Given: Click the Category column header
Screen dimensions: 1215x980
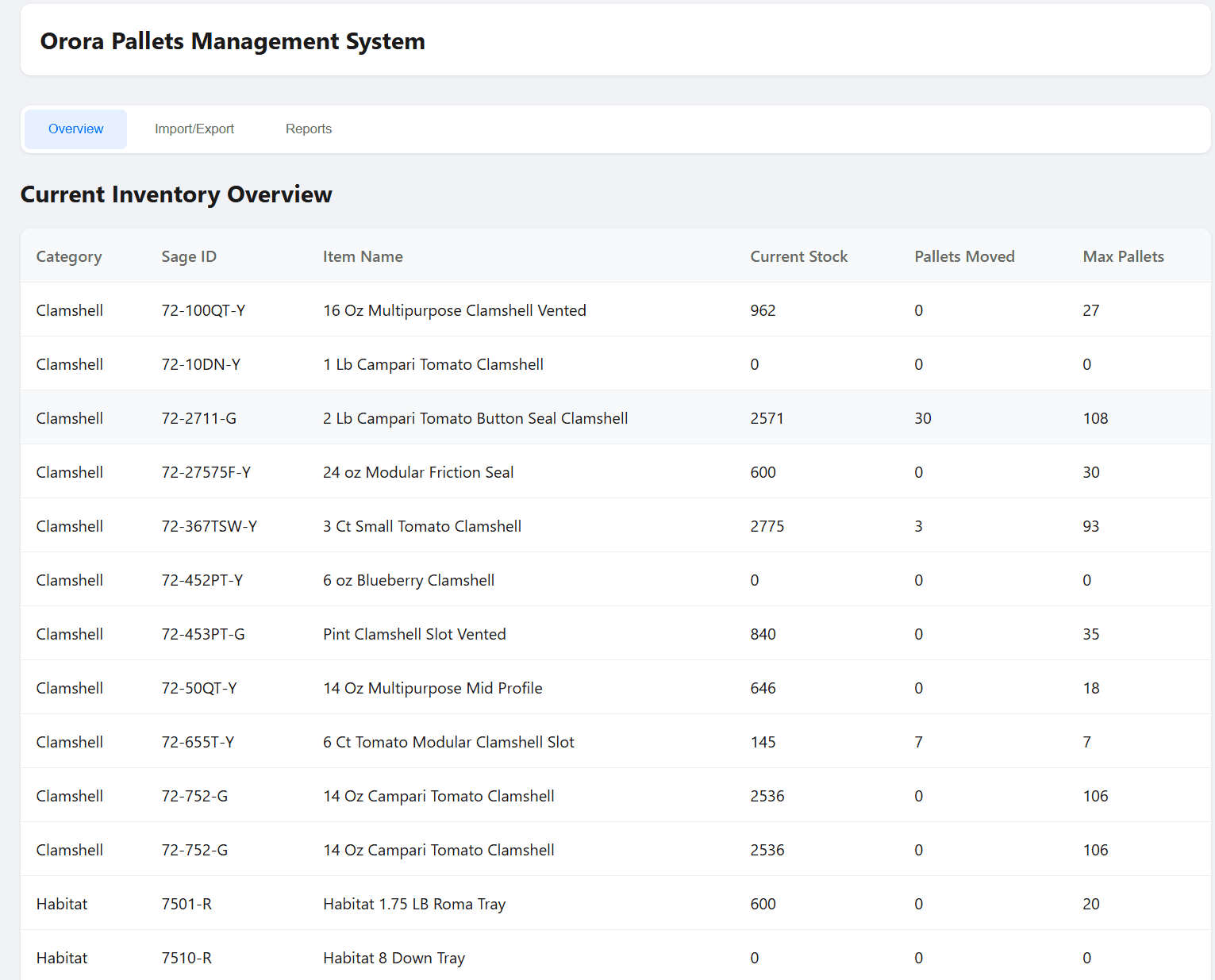Looking at the screenshot, I should 68,256.
